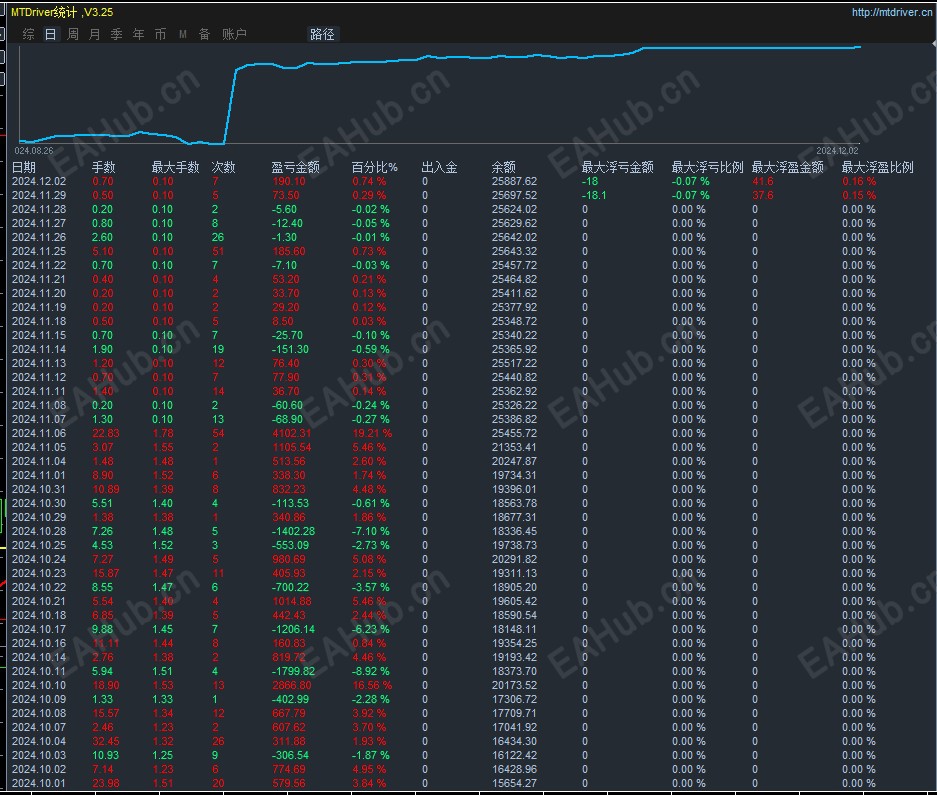Click the 最大浮盈金额 column header
The height and width of the screenshot is (795, 937).
(x=788, y=167)
